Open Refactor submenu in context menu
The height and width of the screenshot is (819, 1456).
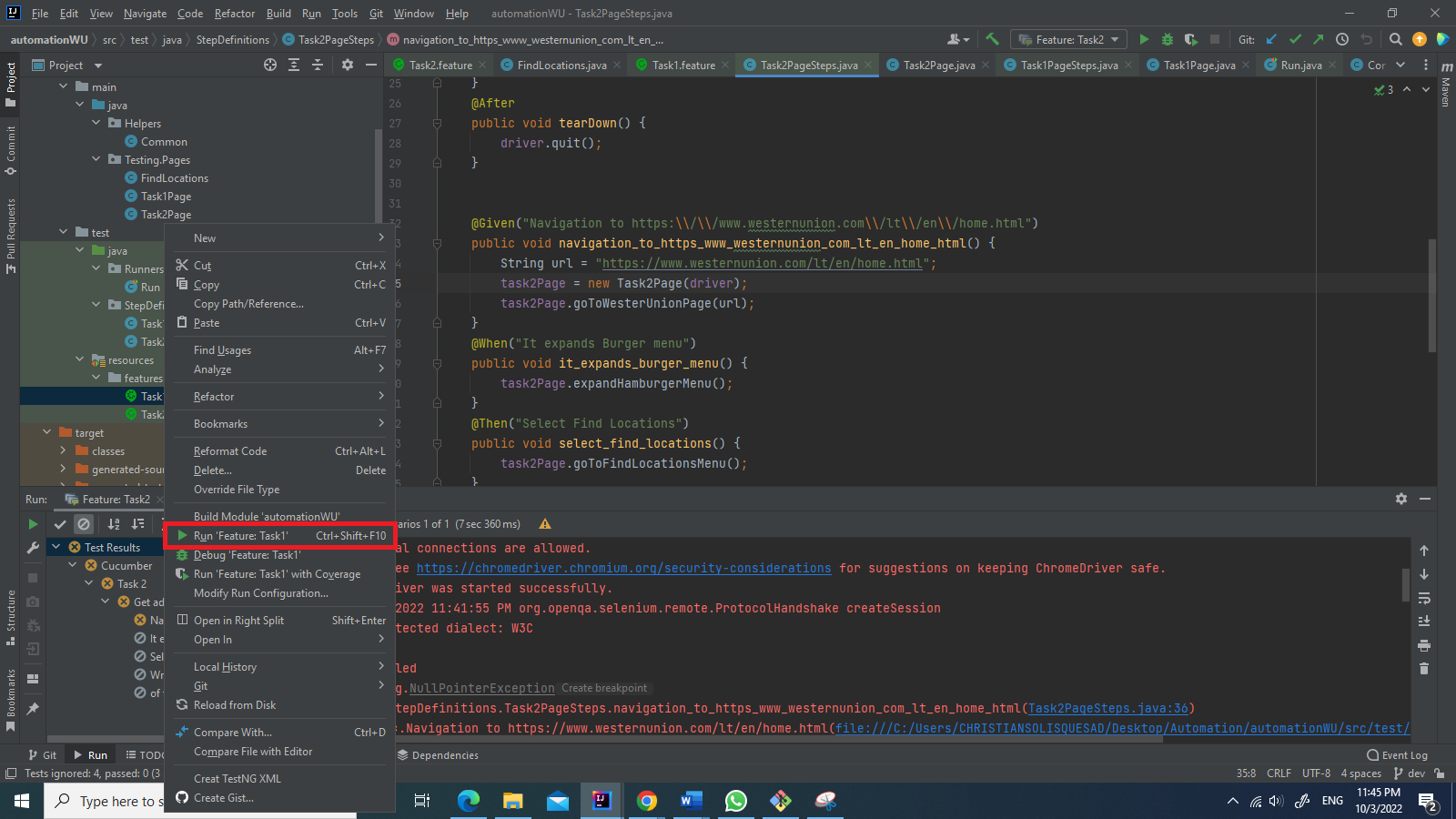coord(280,397)
